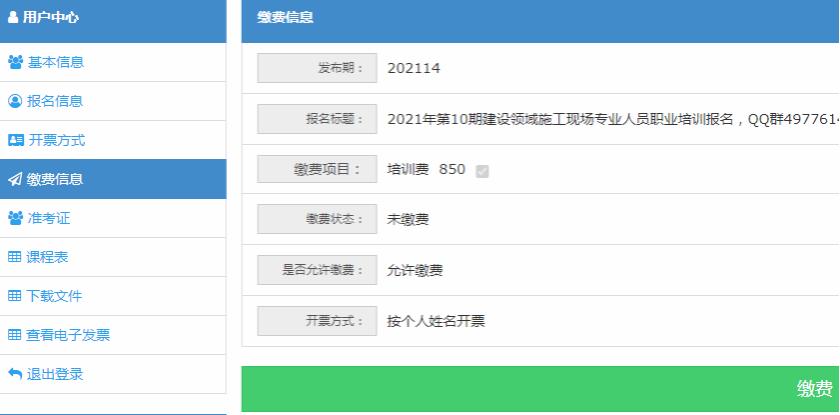Click the 是否允许缴费 field label
This screenshot has width=840, height=415.
tap(317, 270)
